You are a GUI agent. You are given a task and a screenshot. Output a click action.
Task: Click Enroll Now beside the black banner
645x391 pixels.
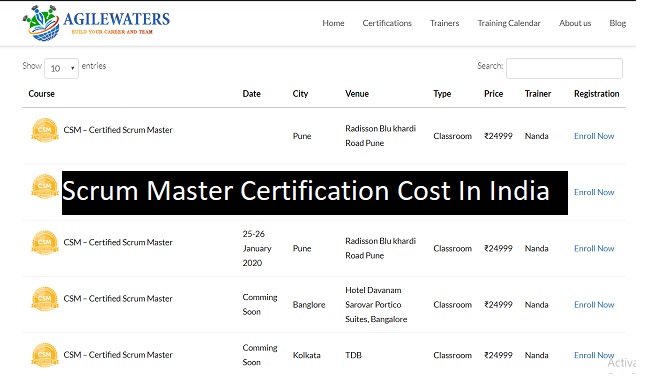pyautogui.click(x=594, y=192)
